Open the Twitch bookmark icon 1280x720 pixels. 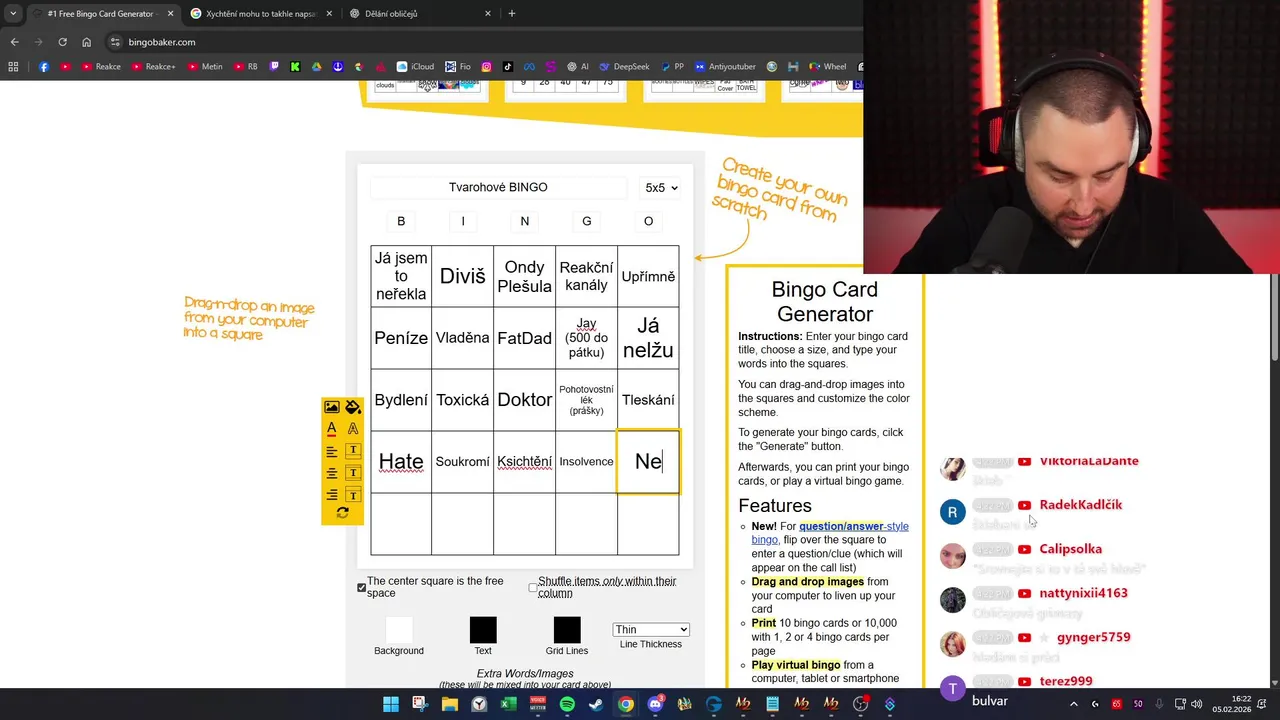point(275,67)
